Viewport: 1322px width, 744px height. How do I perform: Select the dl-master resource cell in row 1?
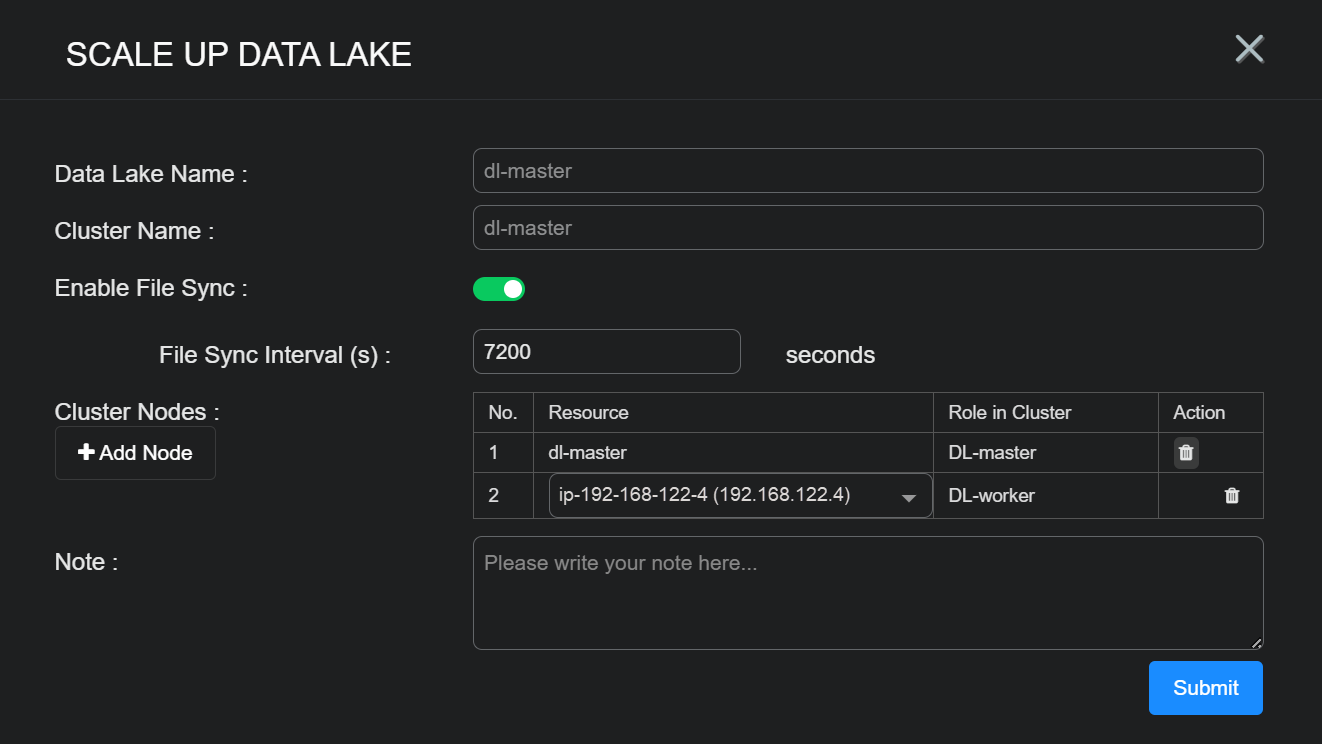tap(588, 453)
